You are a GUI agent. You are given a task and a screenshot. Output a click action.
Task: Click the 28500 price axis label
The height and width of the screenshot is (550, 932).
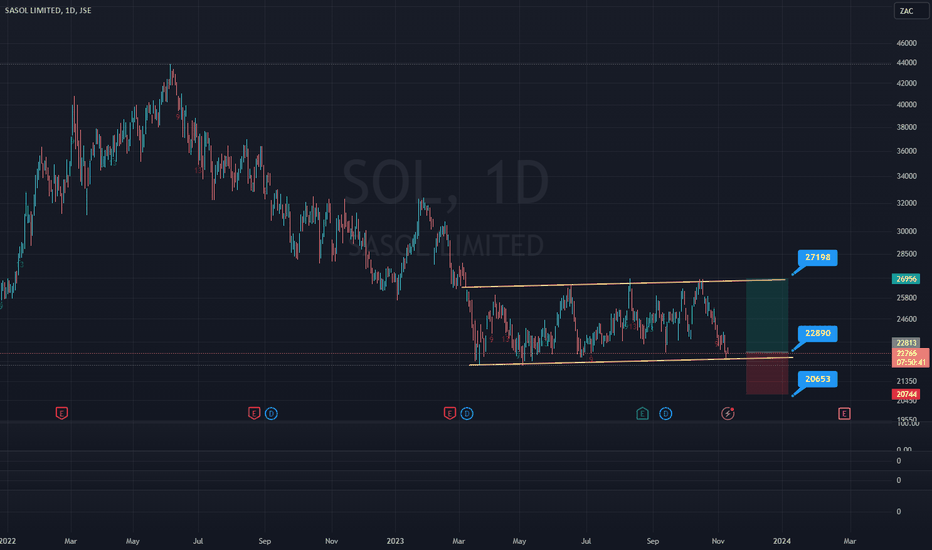click(906, 254)
